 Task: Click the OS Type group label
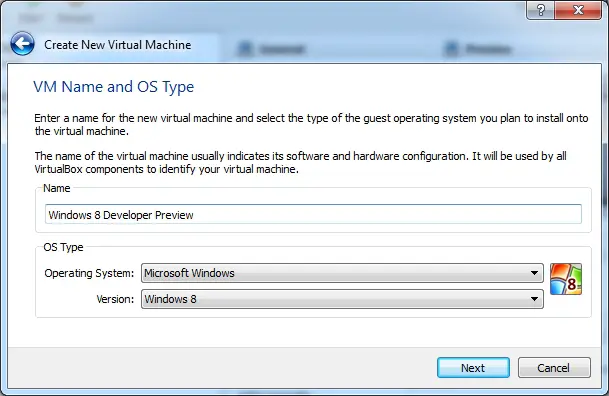(x=63, y=247)
